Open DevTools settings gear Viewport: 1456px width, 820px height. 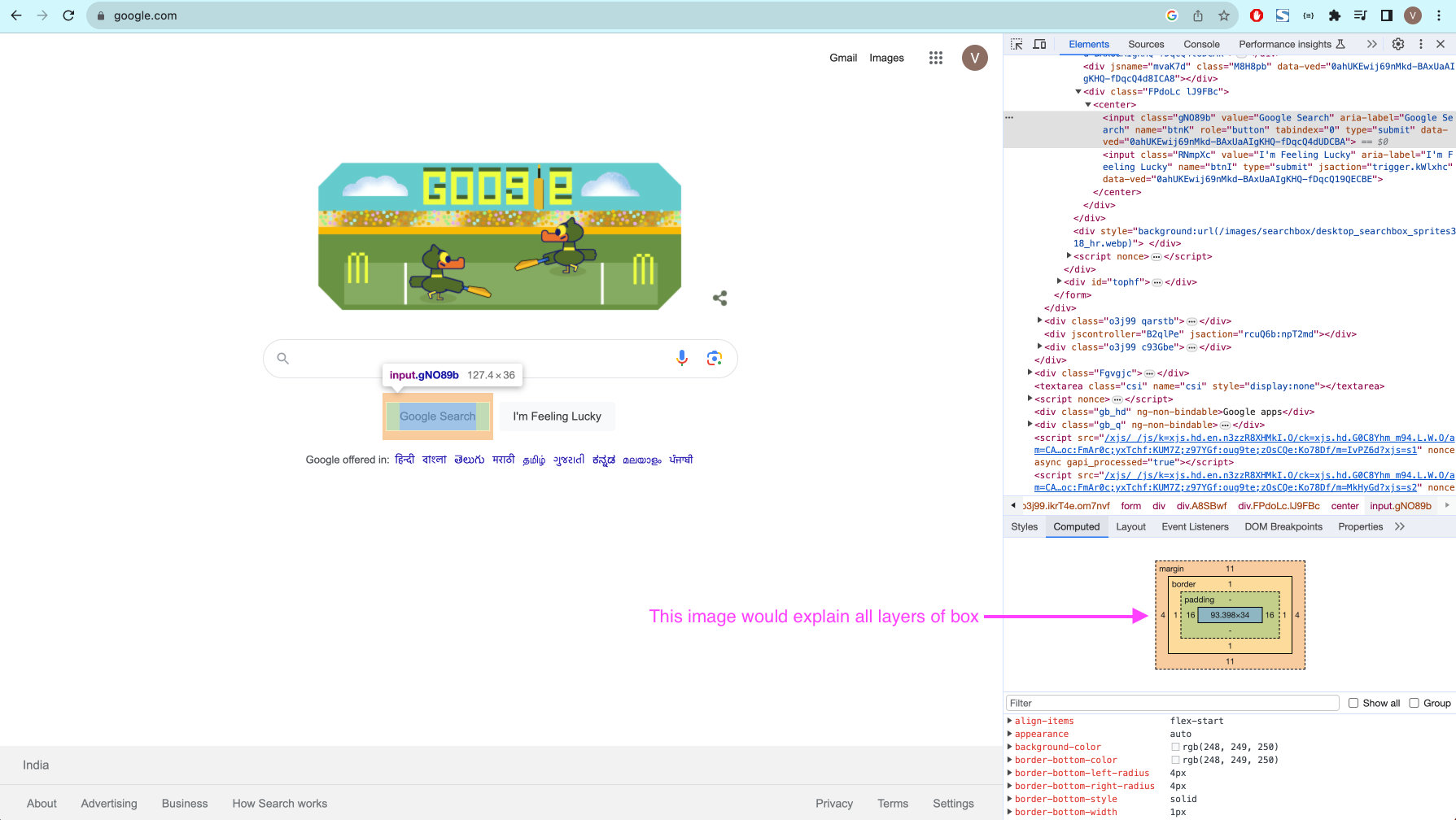coord(1397,44)
